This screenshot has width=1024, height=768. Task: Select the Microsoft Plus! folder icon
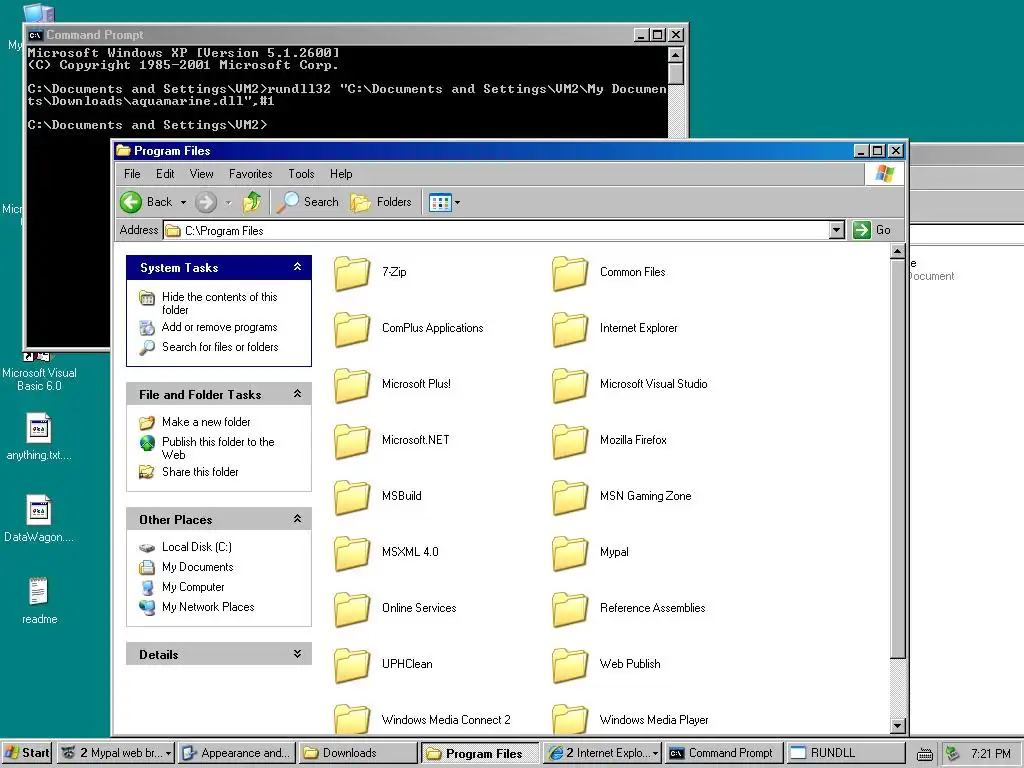click(x=352, y=385)
